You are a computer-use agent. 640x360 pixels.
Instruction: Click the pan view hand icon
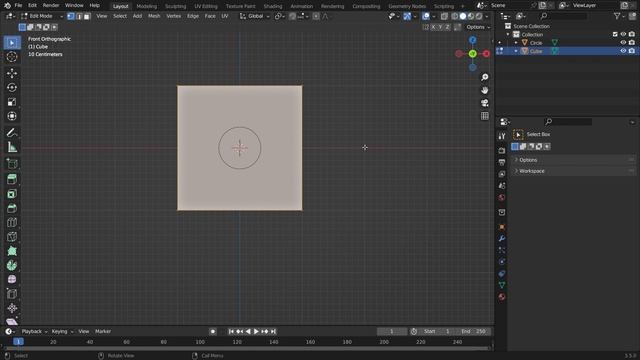click(x=484, y=90)
